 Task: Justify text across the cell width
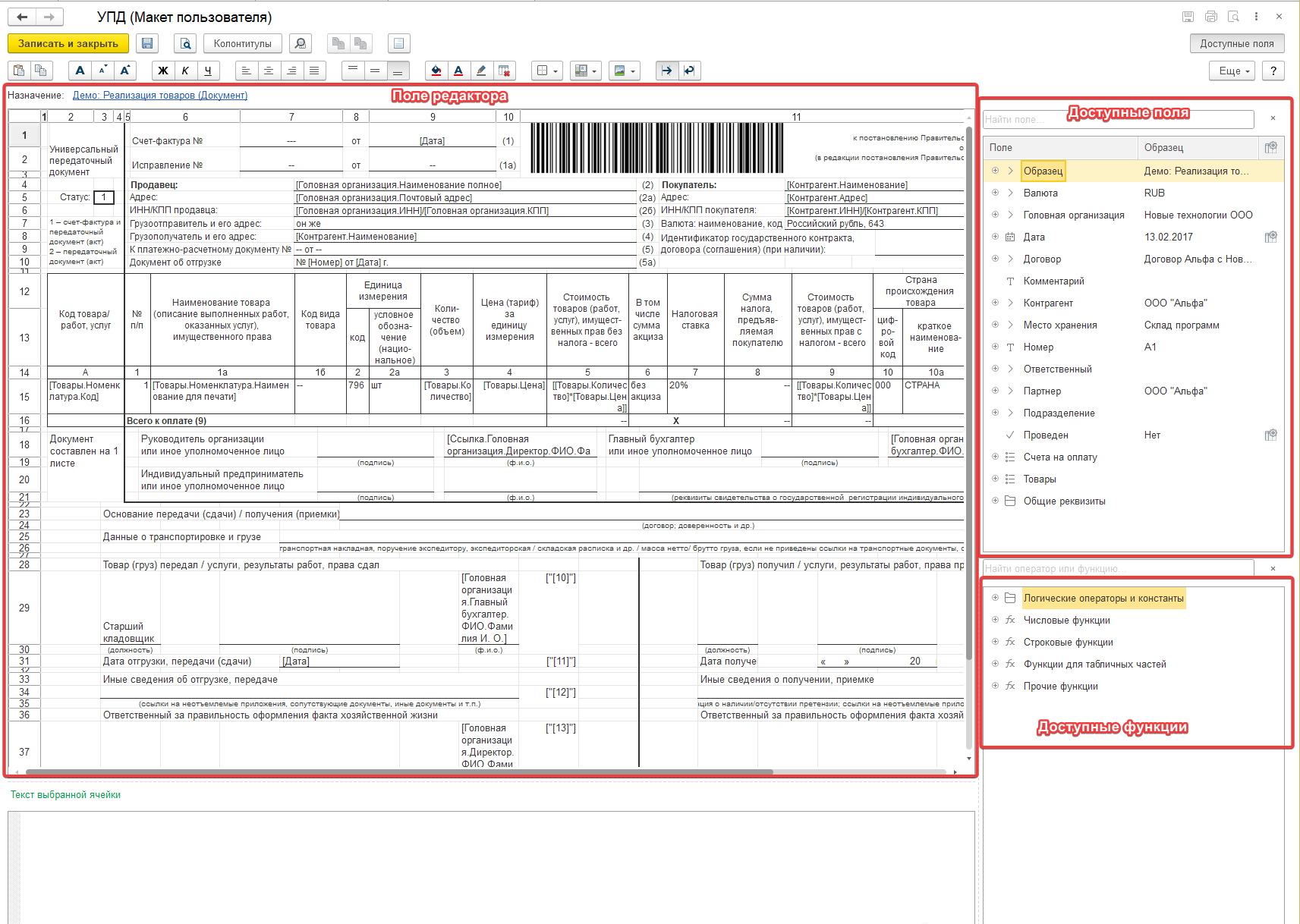[314, 71]
